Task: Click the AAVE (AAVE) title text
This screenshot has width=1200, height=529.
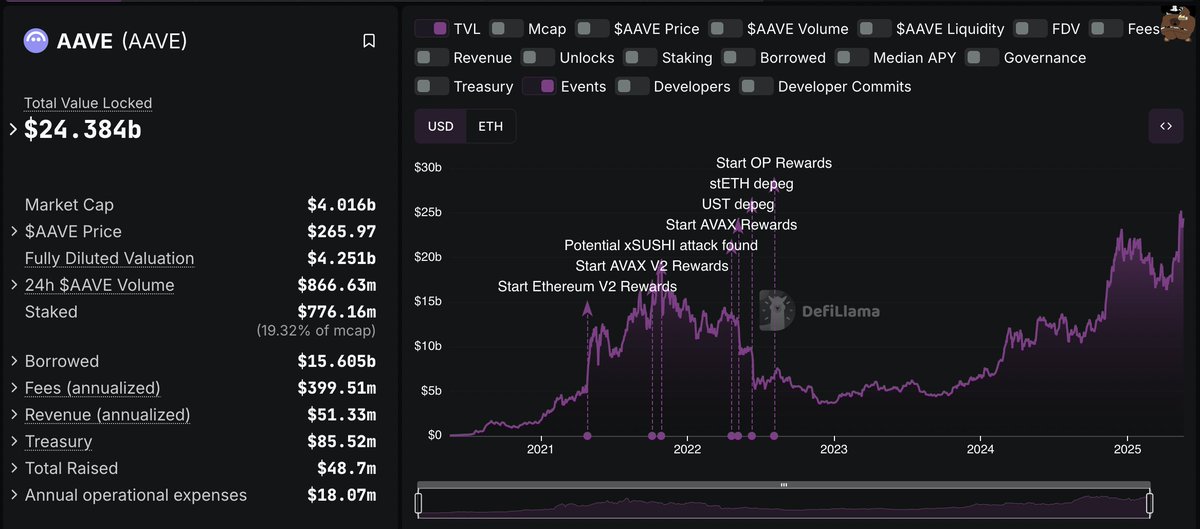Action: point(122,41)
